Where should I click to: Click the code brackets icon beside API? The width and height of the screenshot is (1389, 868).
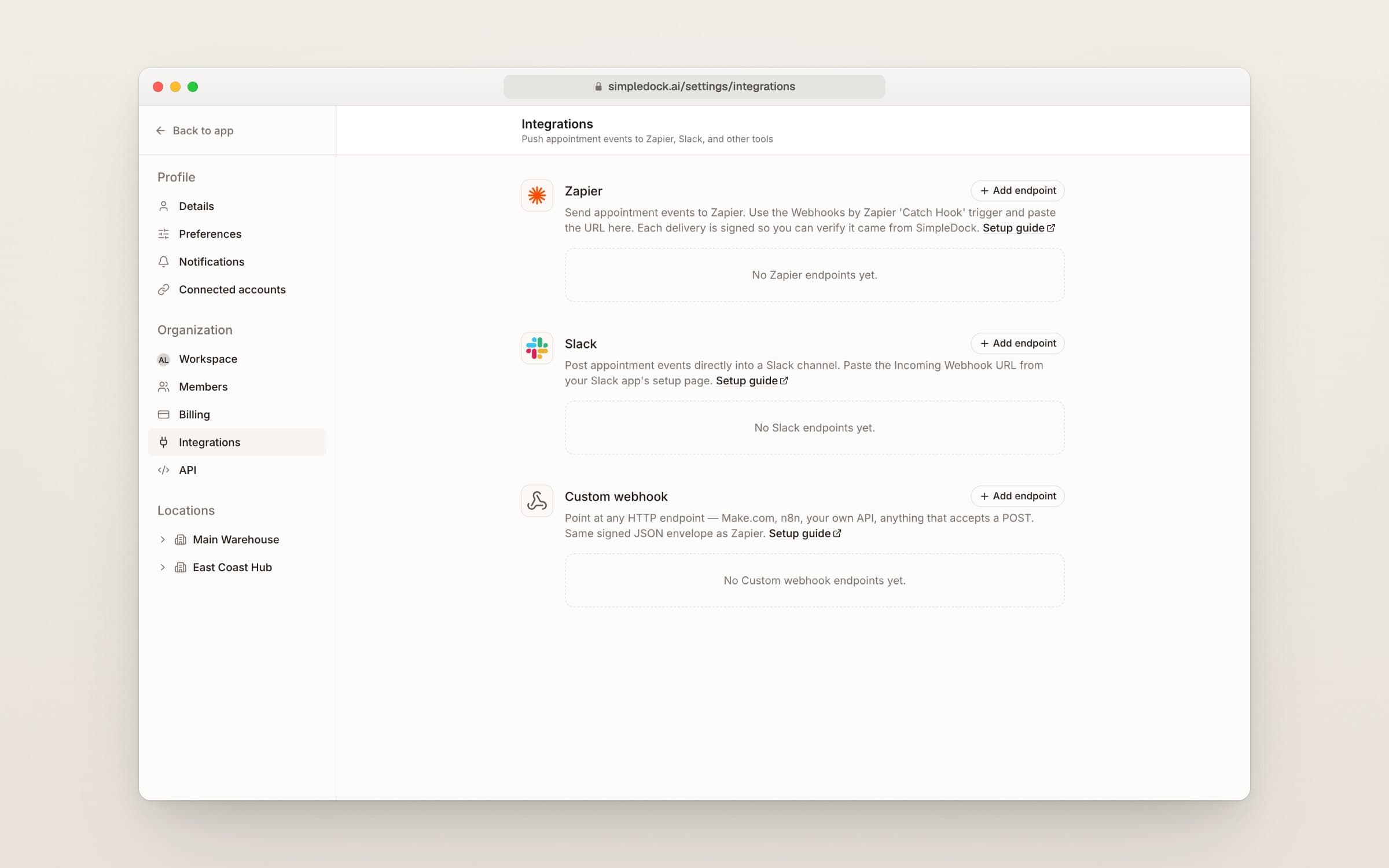pyautogui.click(x=164, y=470)
